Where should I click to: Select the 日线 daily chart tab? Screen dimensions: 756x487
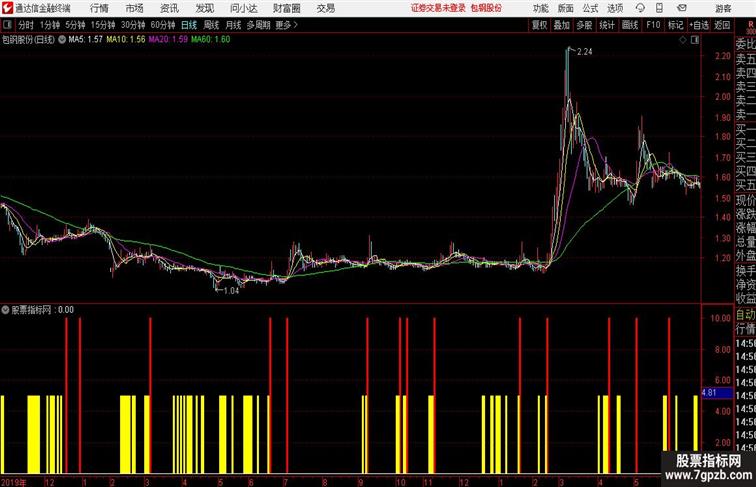point(189,25)
